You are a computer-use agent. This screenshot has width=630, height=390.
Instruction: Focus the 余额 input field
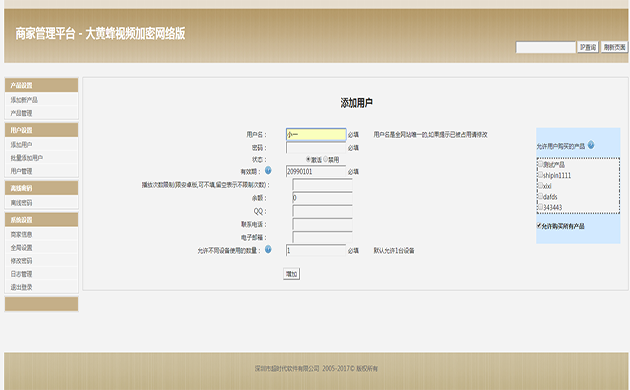[x=322, y=198]
